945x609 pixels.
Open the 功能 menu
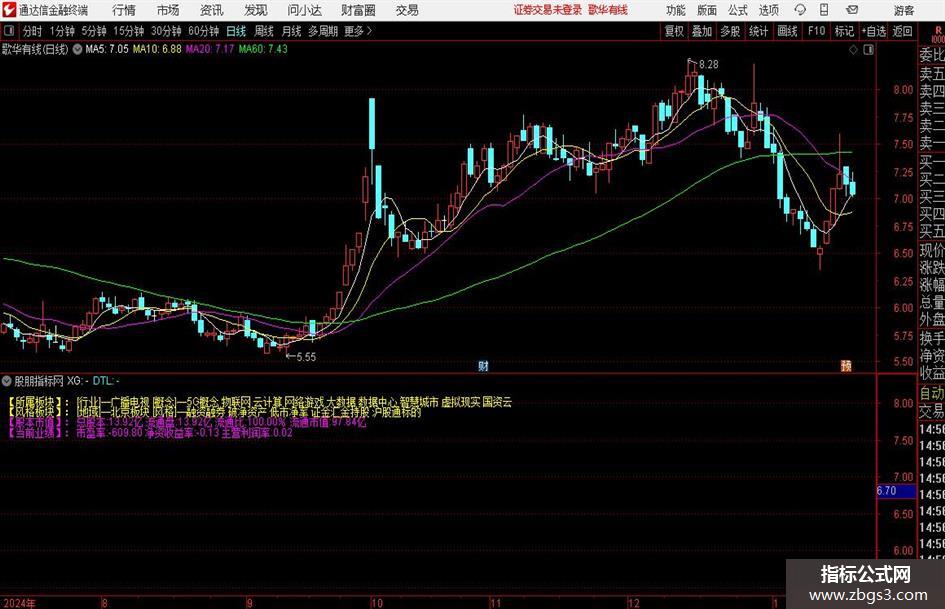tap(676, 10)
